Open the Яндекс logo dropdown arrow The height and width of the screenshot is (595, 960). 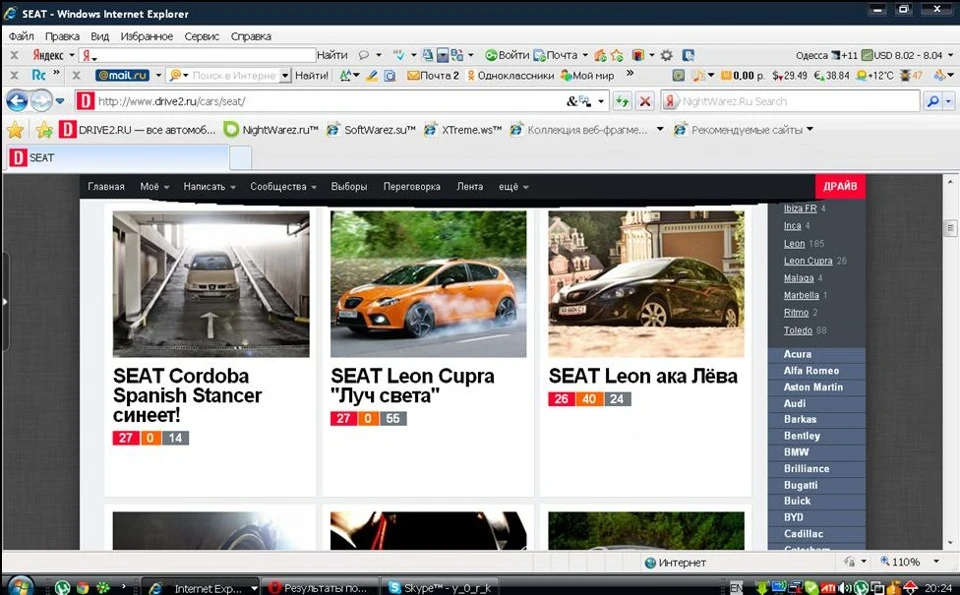[x=72, y=55]
